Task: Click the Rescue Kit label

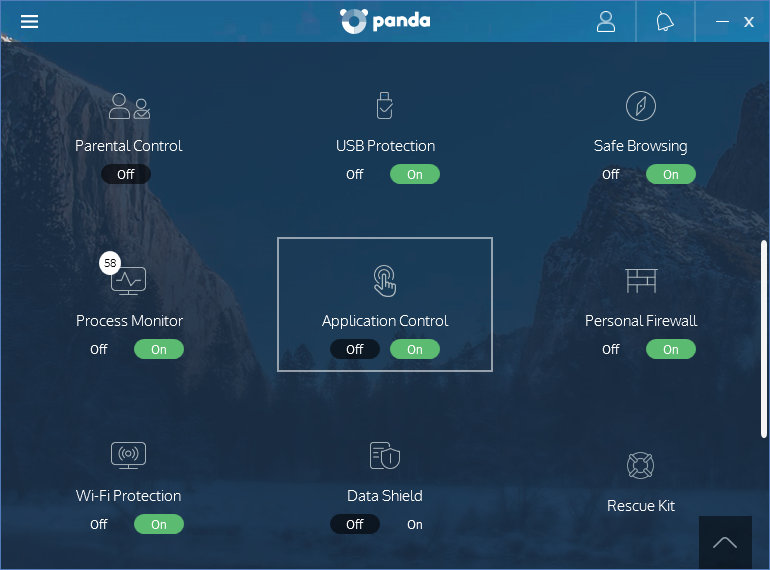Action: click(x=641, y=506)
